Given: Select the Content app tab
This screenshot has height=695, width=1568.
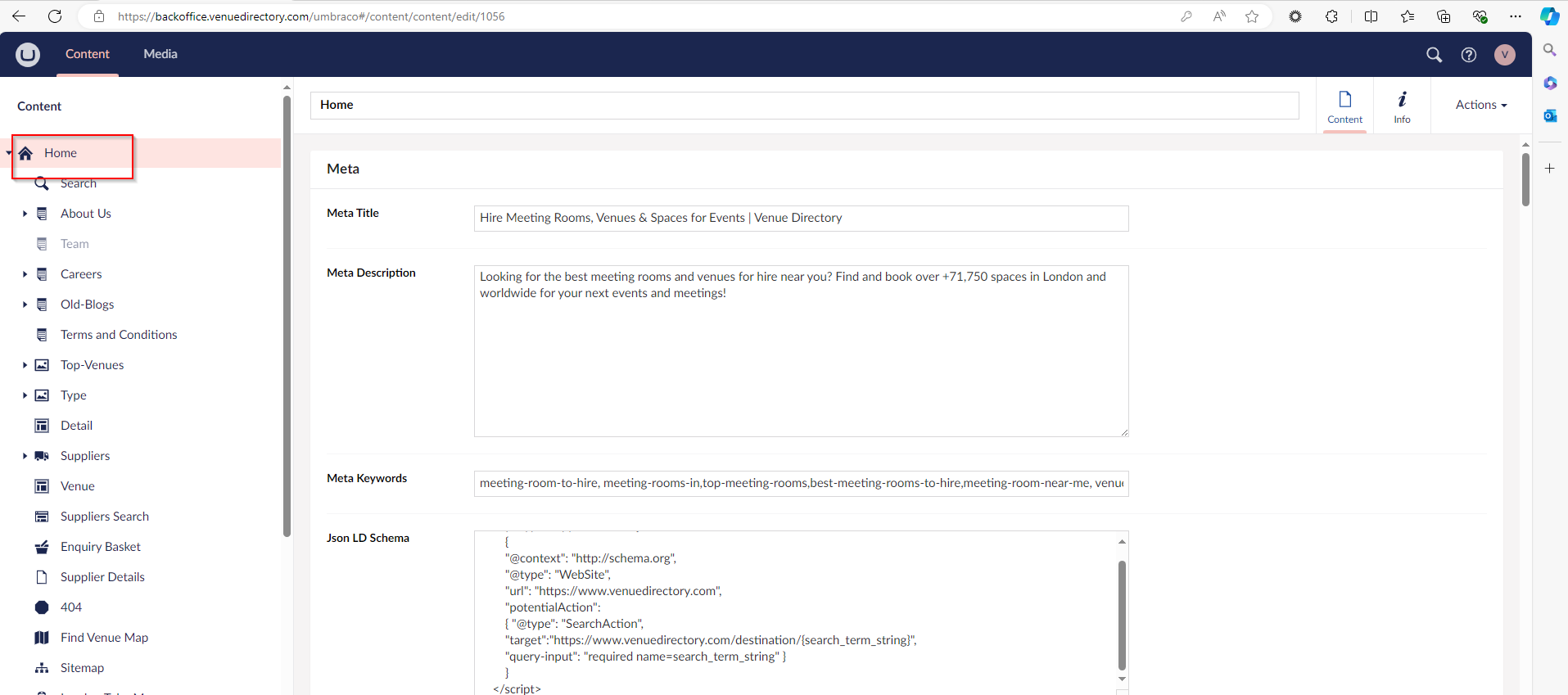Looking at the screenshot, I should pos(1345,106).
